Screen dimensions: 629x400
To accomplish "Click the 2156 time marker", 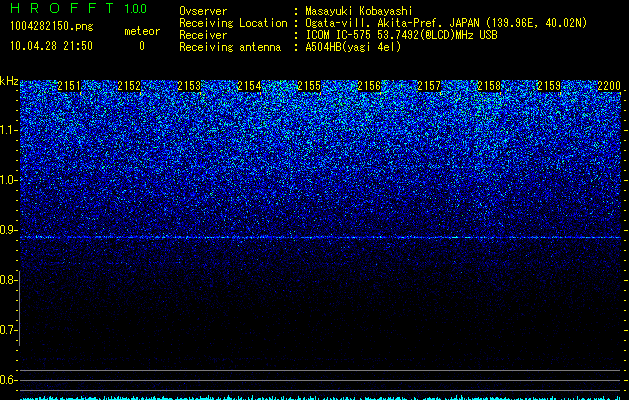I will 369,86.
